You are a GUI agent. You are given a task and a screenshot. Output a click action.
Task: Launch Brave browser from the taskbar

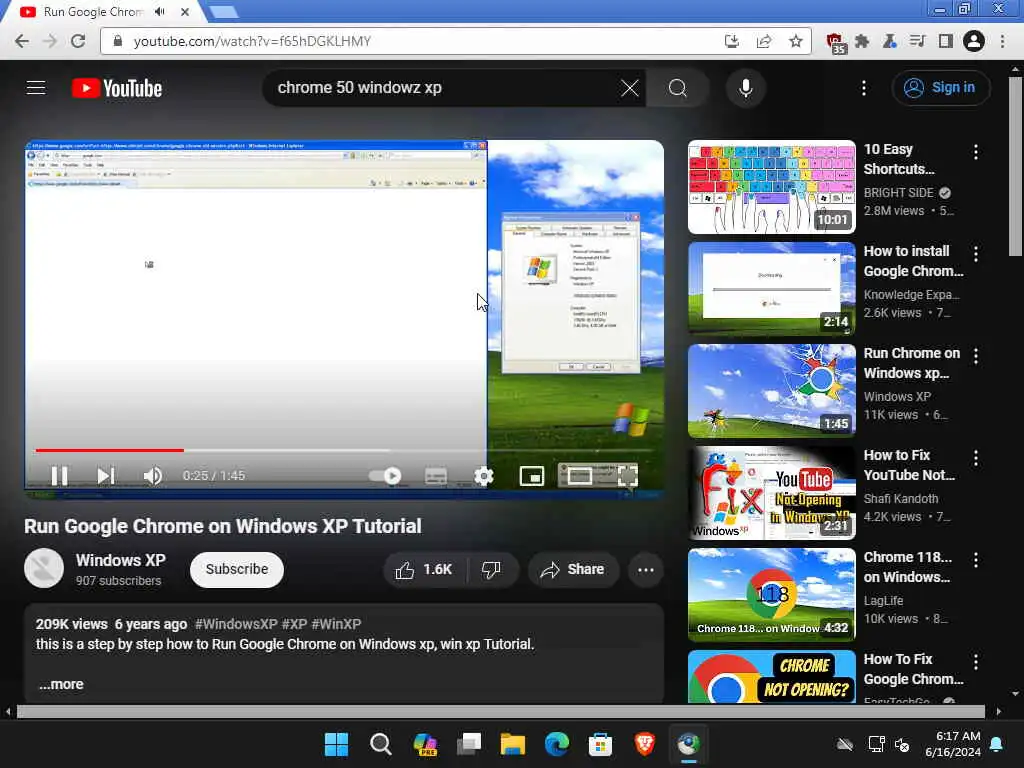tap(645, 744)
